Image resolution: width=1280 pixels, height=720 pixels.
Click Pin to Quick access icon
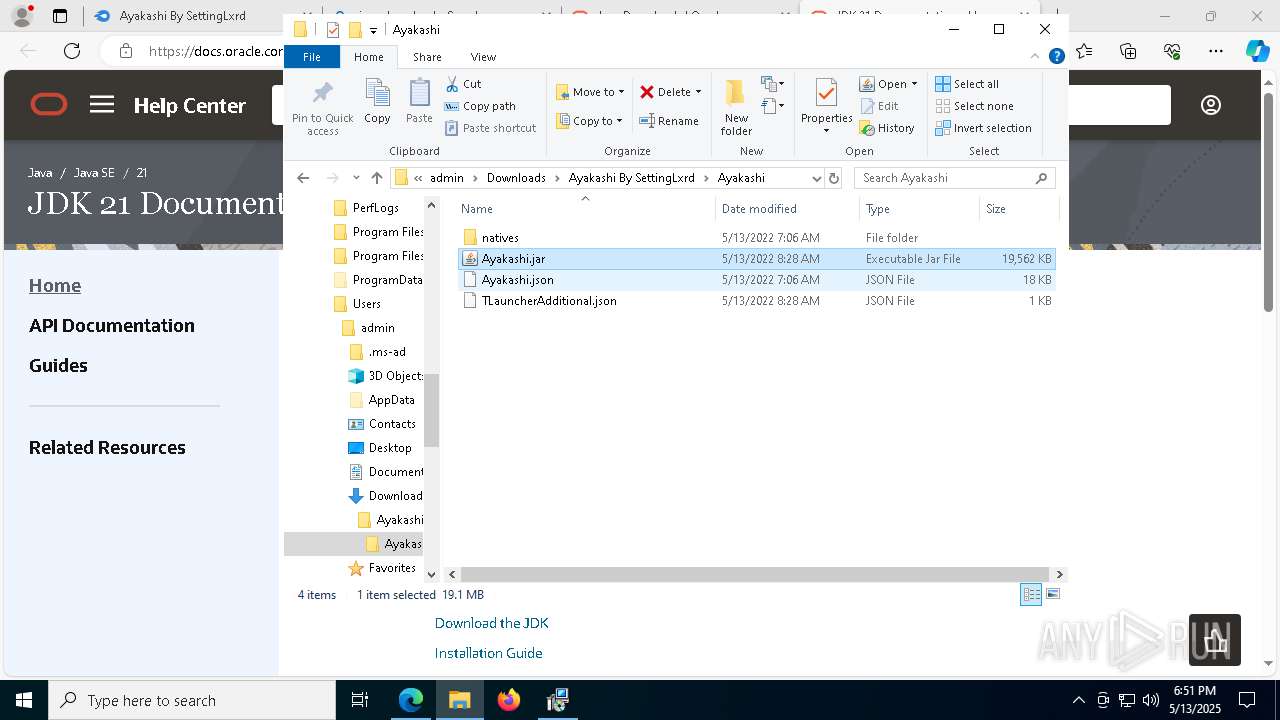(x=322, y=107)
